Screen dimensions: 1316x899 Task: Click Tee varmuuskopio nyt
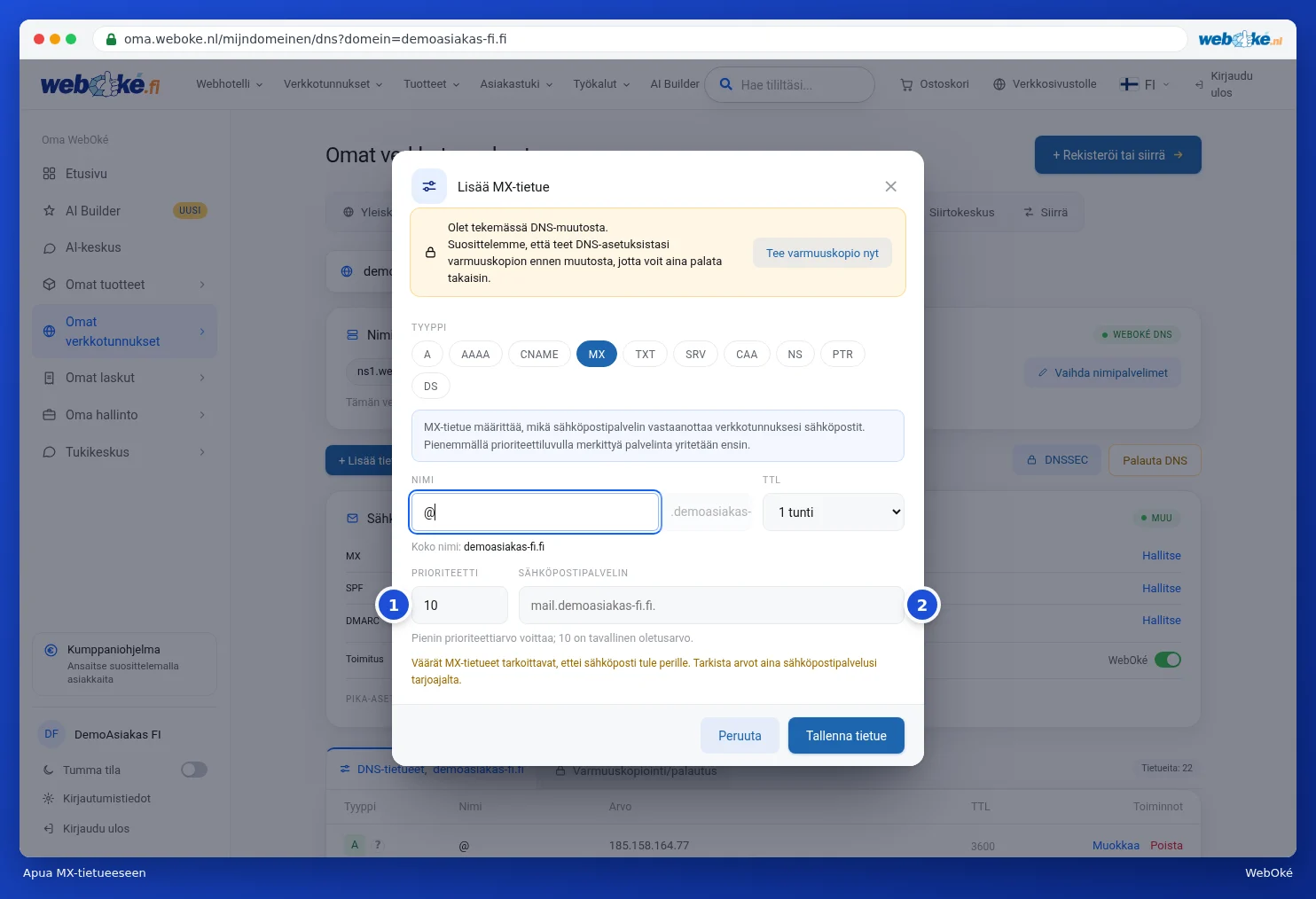(x=822, y=253)
